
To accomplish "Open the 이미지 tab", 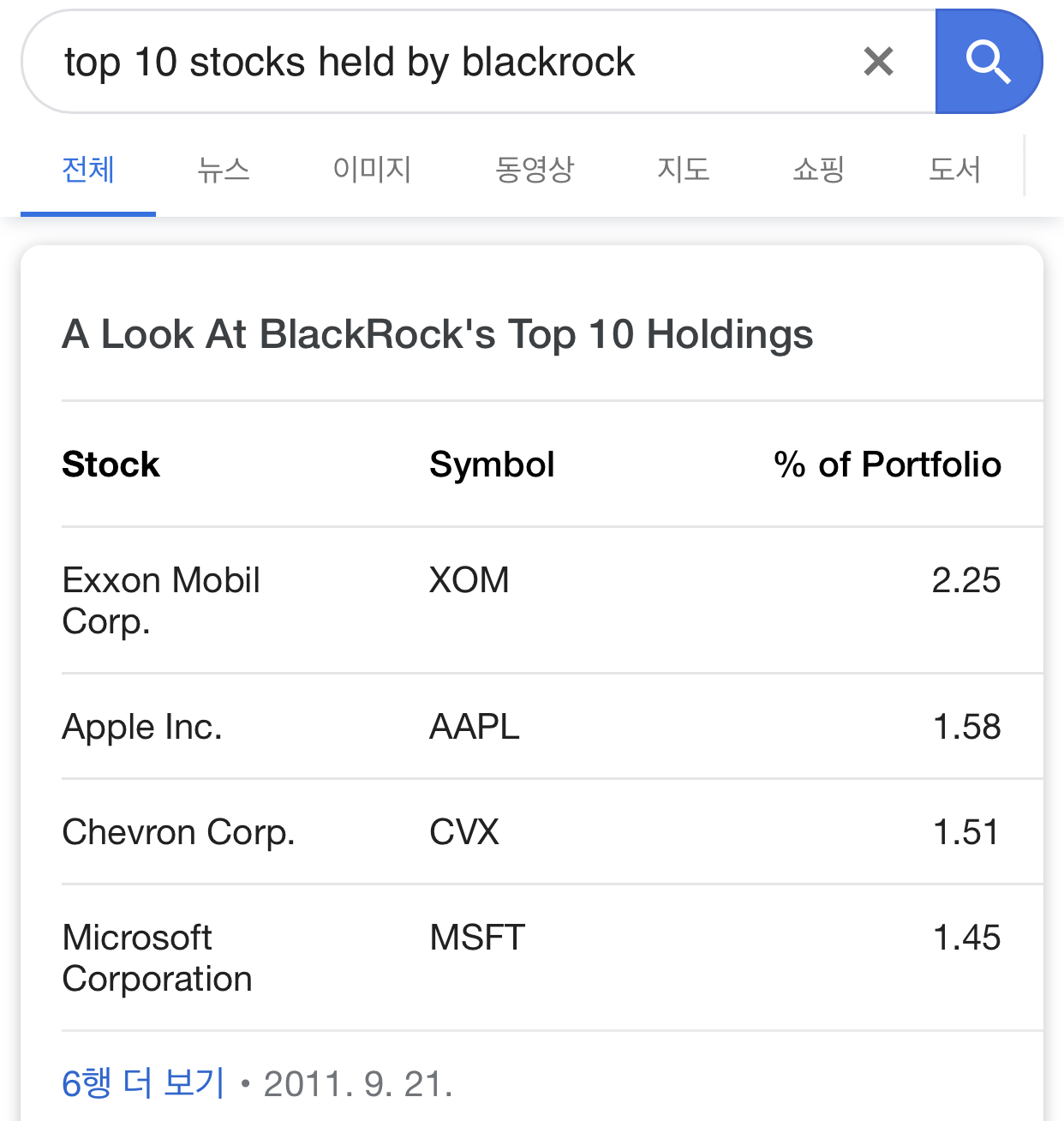I will coord(372,170).
